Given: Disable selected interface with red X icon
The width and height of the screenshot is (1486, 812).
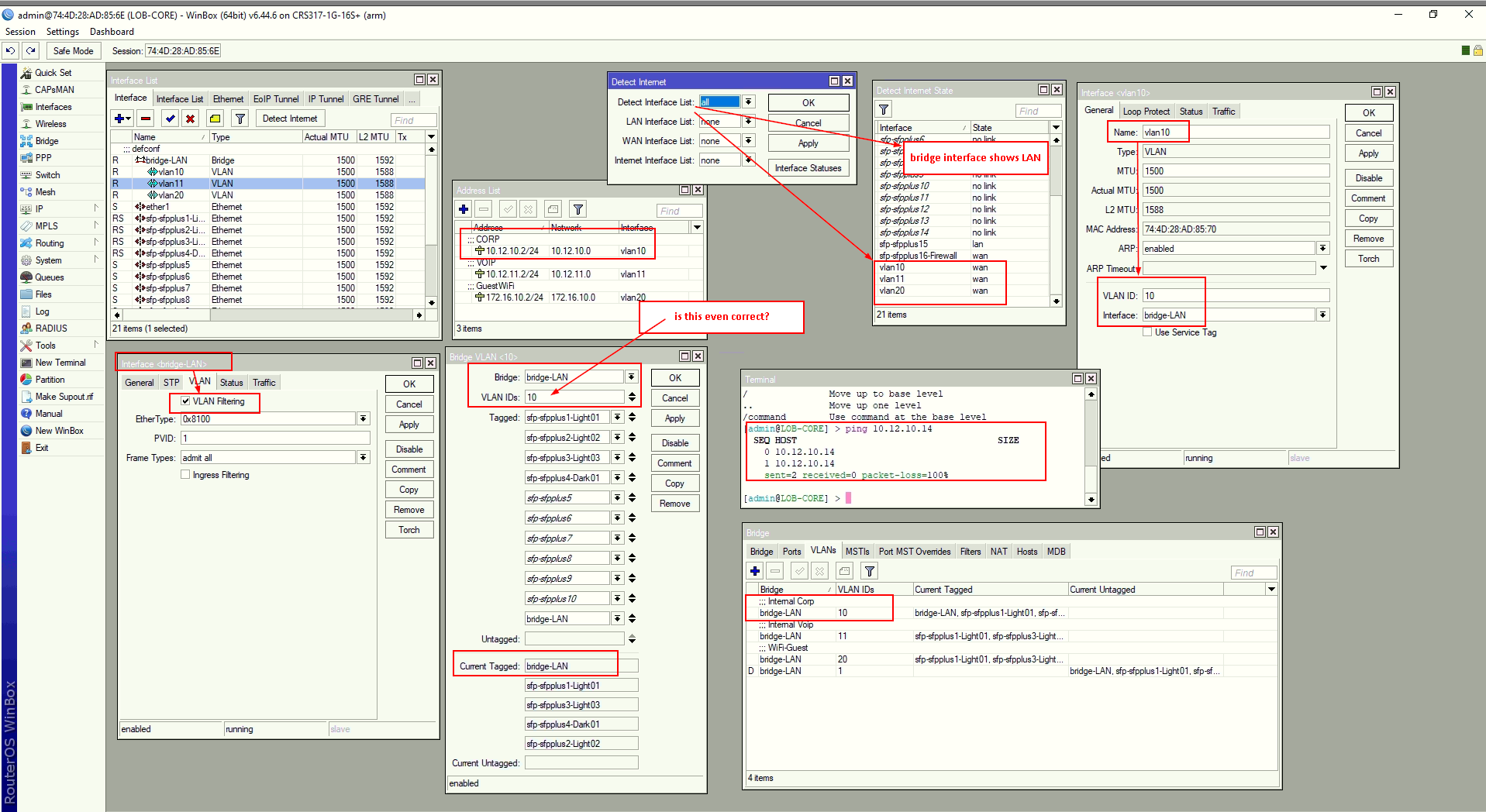Looking at the screenshot, I should (191, 118).
